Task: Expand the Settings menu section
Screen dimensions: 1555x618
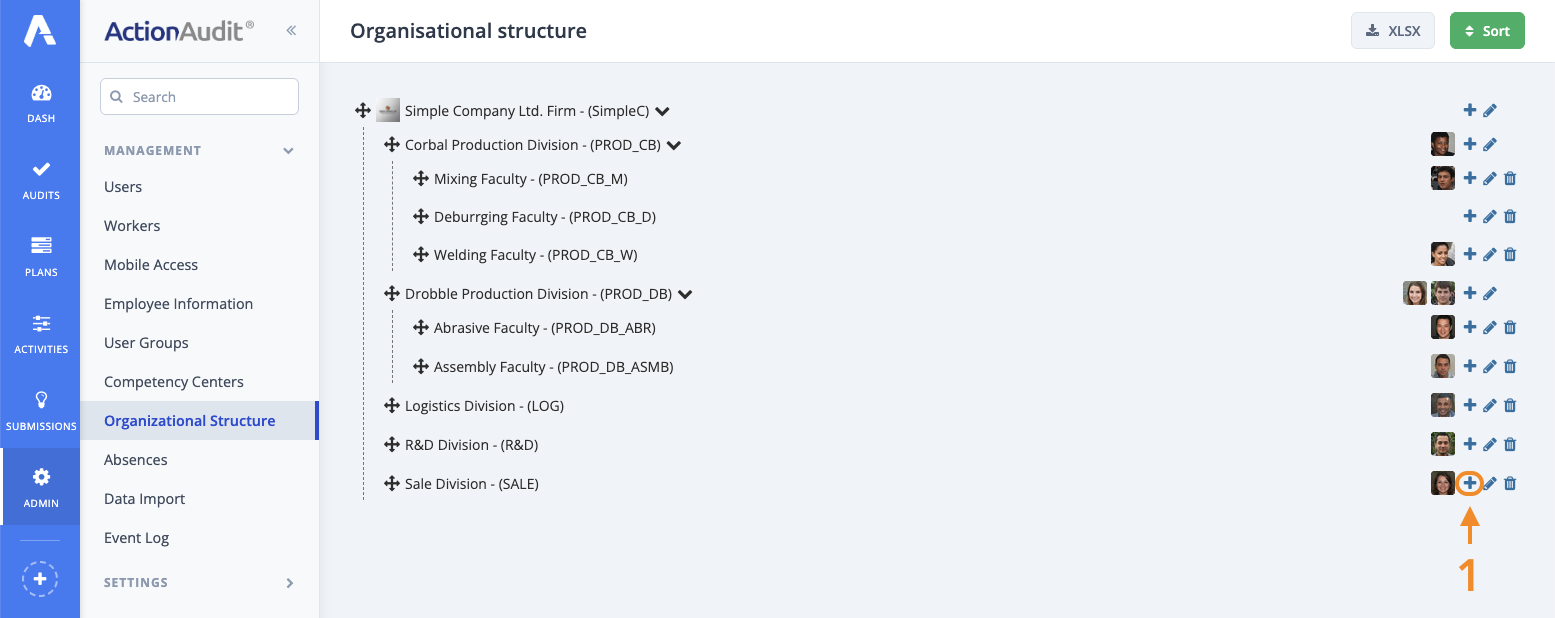Action: click(x=198, y=582)
